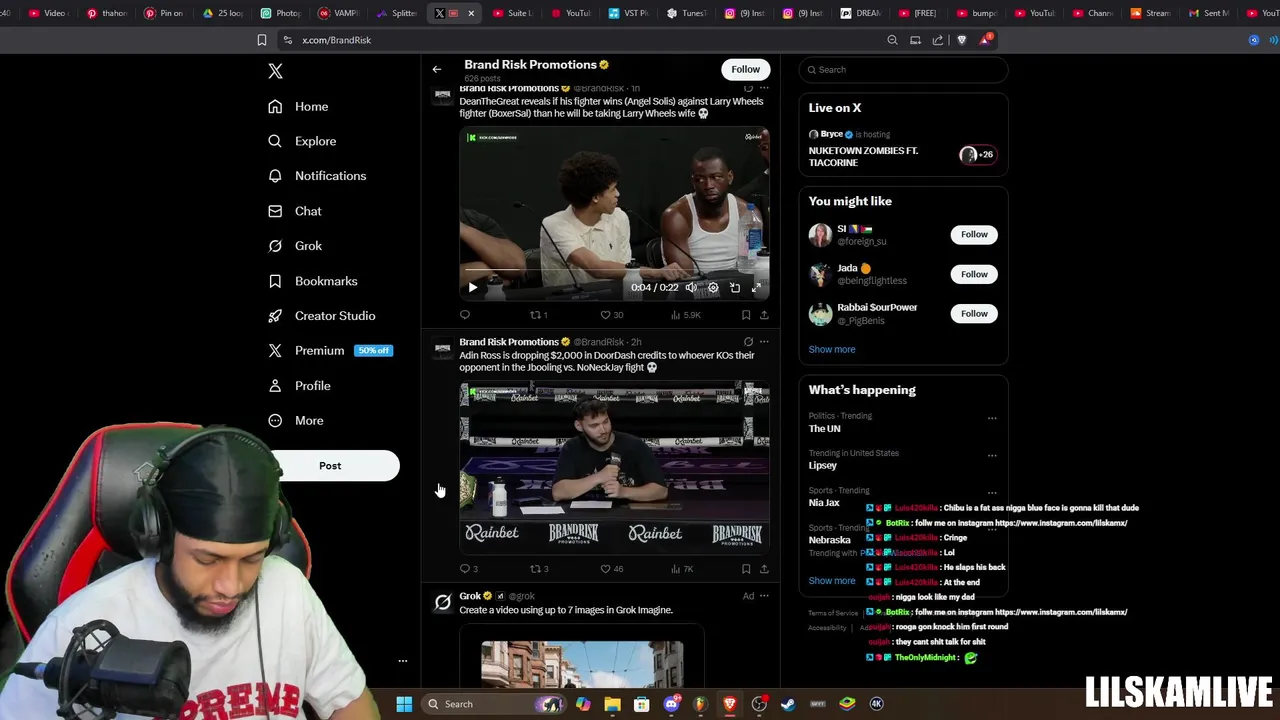Click the DeanTheGreat video progress bar
Image resolution: width=1280 pixels, height=720 pixels.
pyautogui.click(x=614, y=271)
